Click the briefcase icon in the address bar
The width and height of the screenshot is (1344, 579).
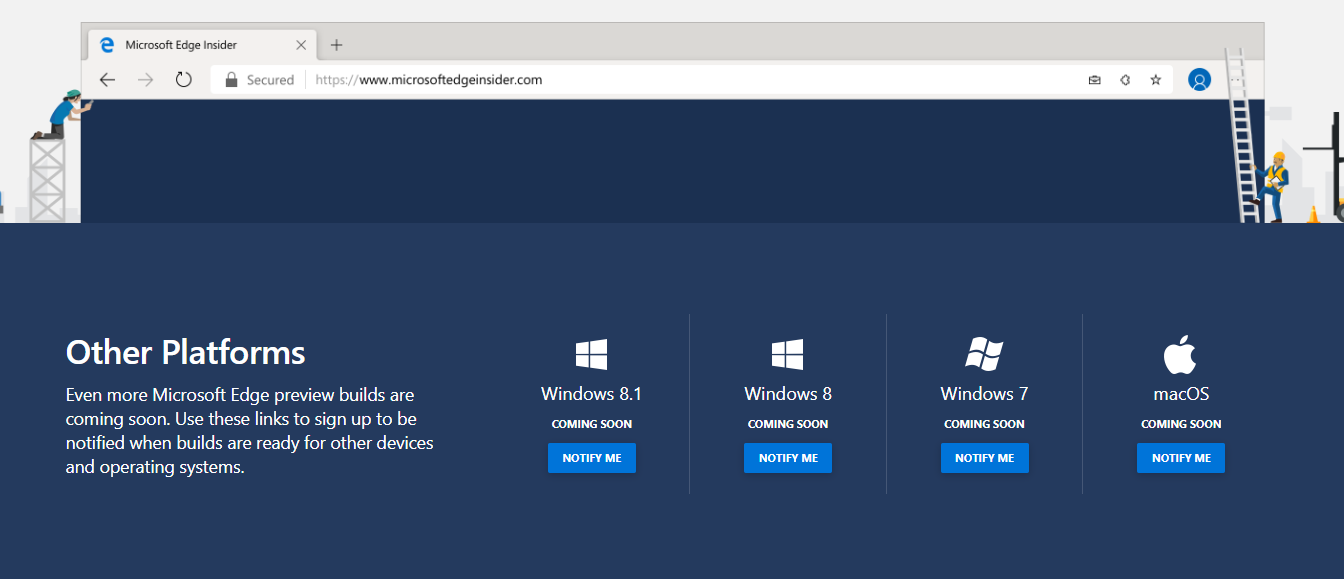(1094, 80)
